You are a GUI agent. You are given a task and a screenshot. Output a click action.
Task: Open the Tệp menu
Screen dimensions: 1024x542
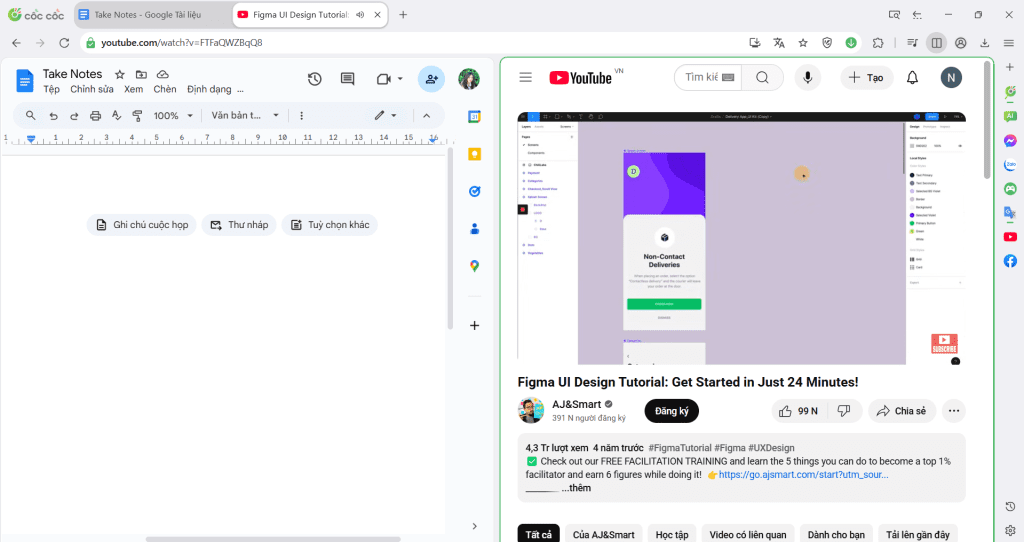point(52,89)
